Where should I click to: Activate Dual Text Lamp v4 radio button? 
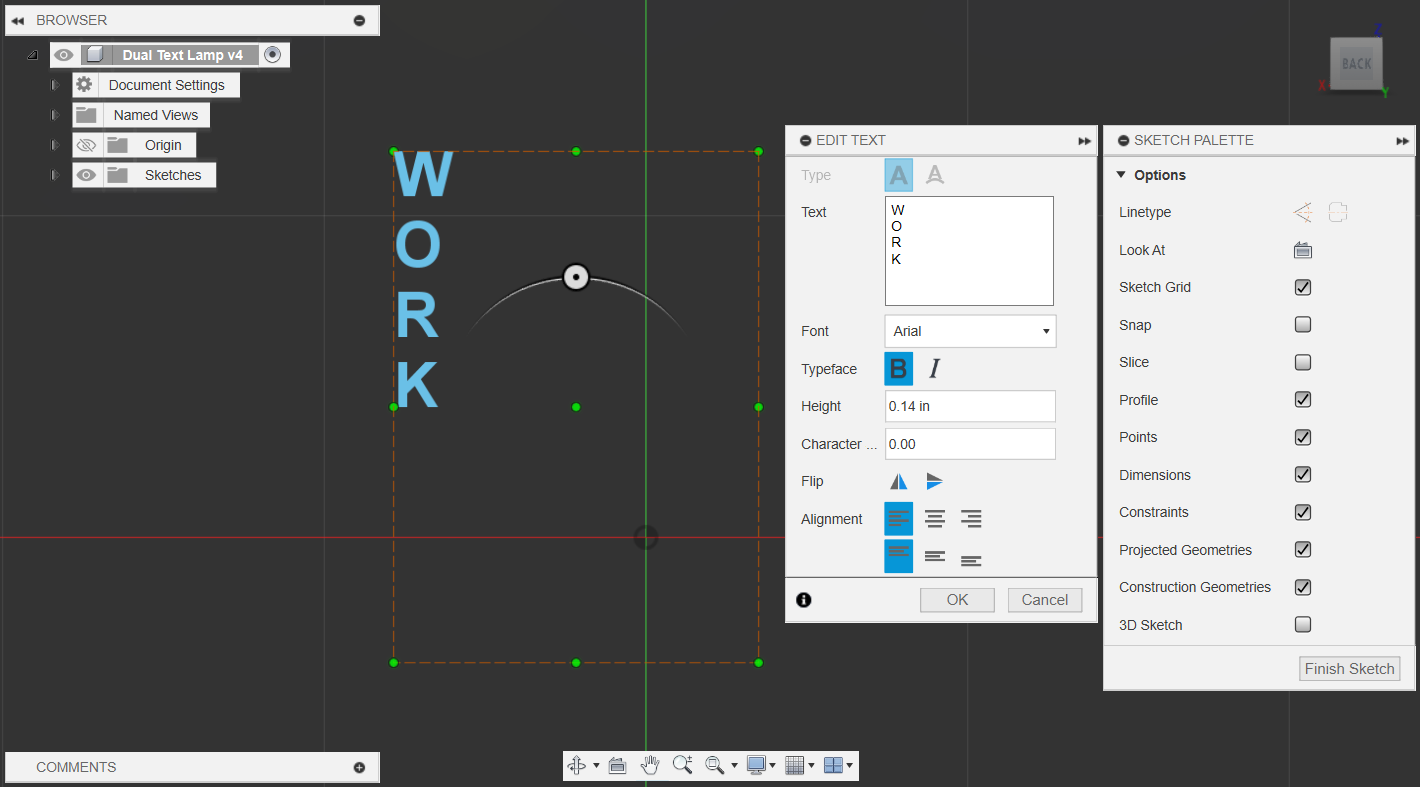272,55
